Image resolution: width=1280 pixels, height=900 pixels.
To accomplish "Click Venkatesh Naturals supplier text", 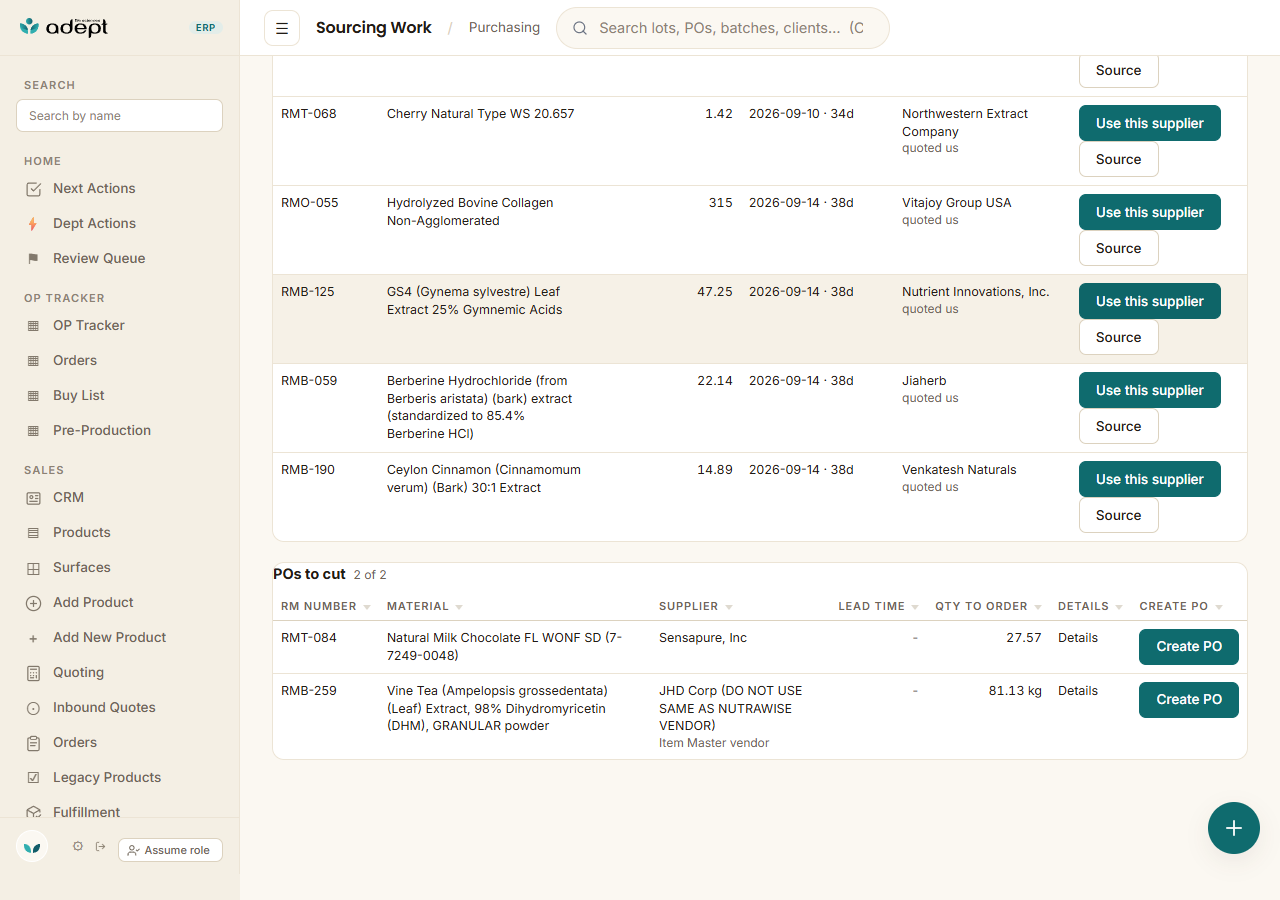I will [x=959, y=470].
